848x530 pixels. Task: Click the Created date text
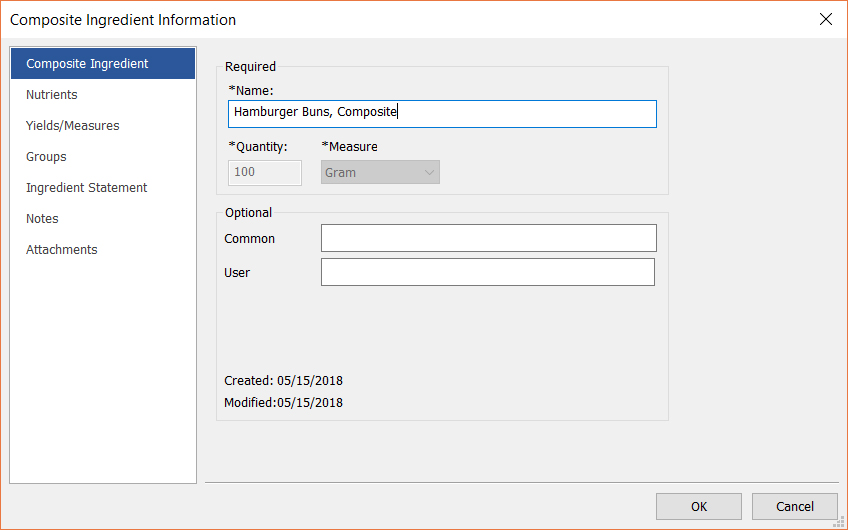click(x=284, y=381)
